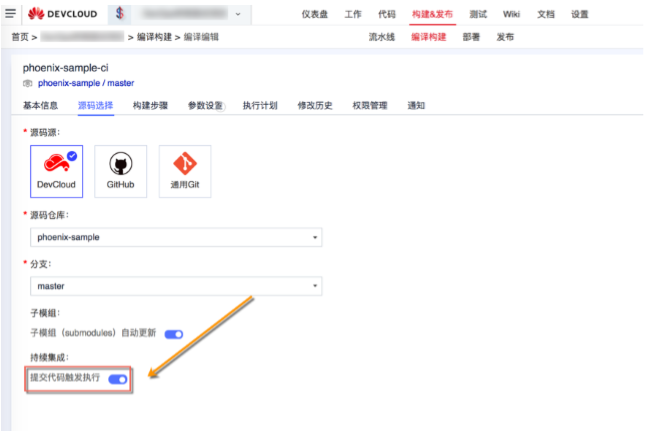
Task: Open the 仪表盘 menu
Action: click(315, 14)
